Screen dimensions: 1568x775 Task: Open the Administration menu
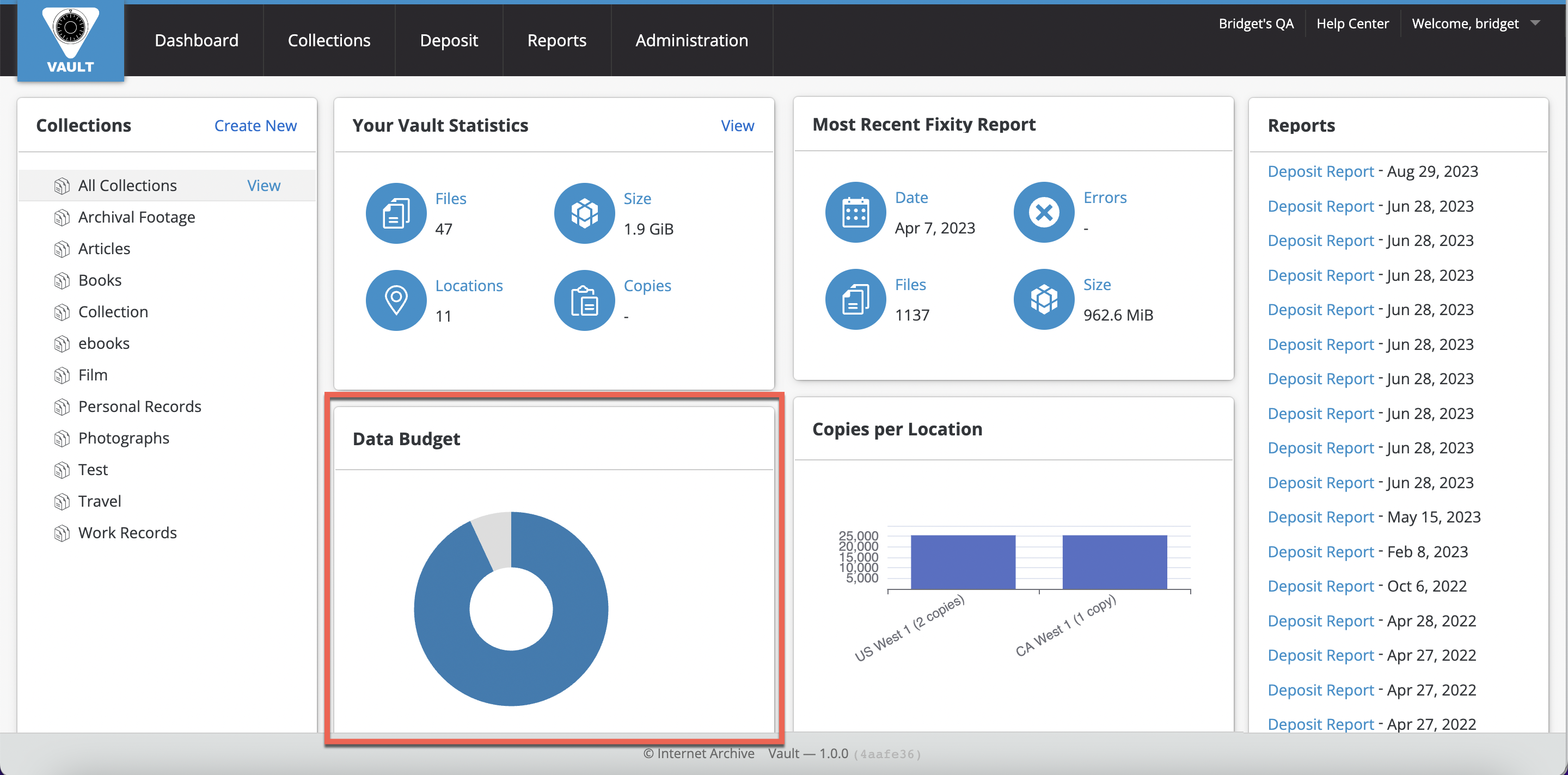[x=691, y=40]
